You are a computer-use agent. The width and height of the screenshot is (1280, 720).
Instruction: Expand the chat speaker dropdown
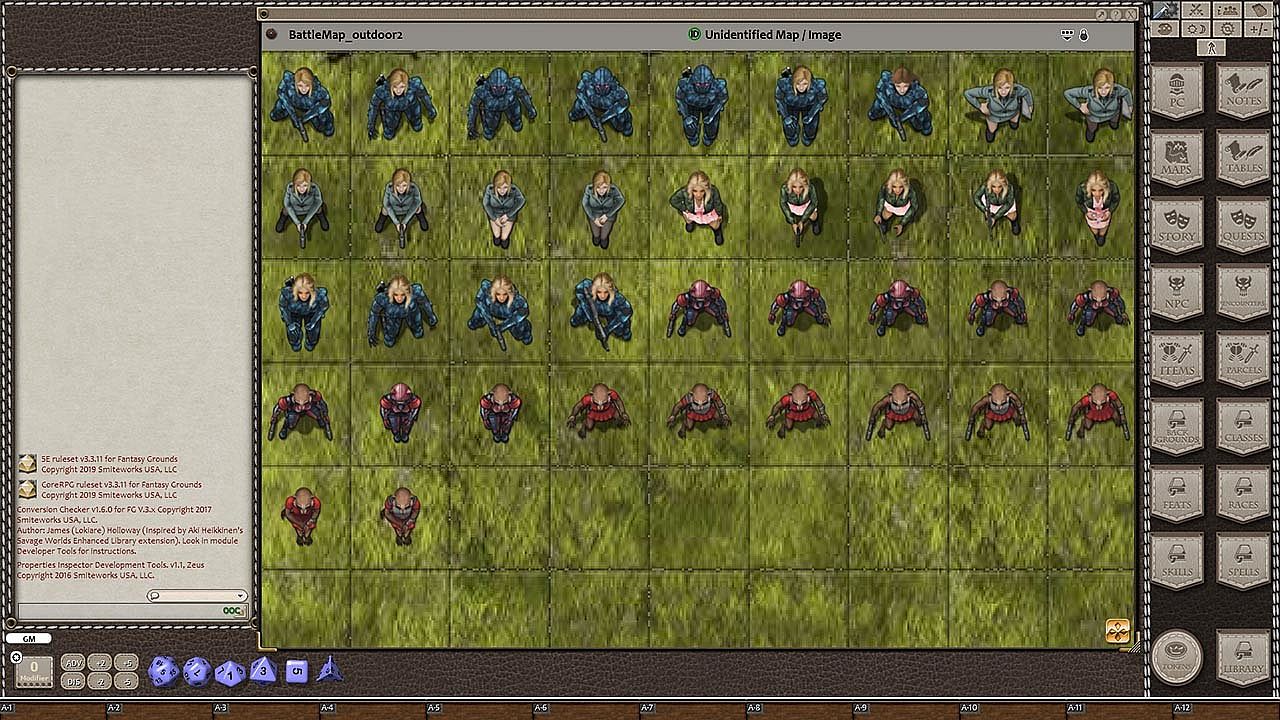197,596
